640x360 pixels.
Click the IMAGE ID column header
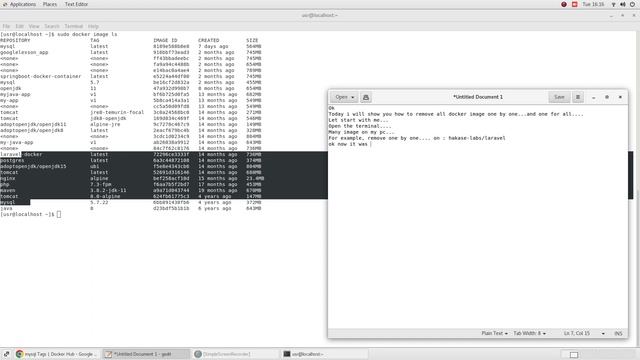point(165,40)
